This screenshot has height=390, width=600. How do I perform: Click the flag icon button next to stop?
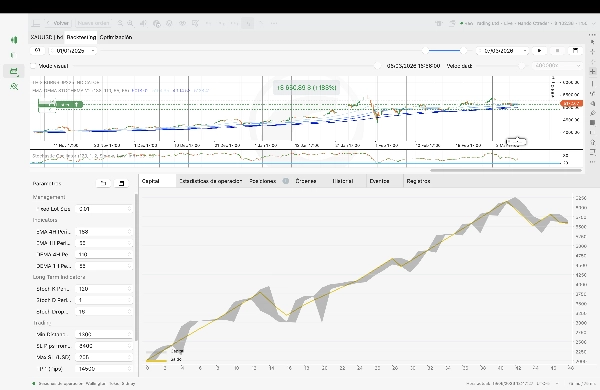[x=575, y=51]
